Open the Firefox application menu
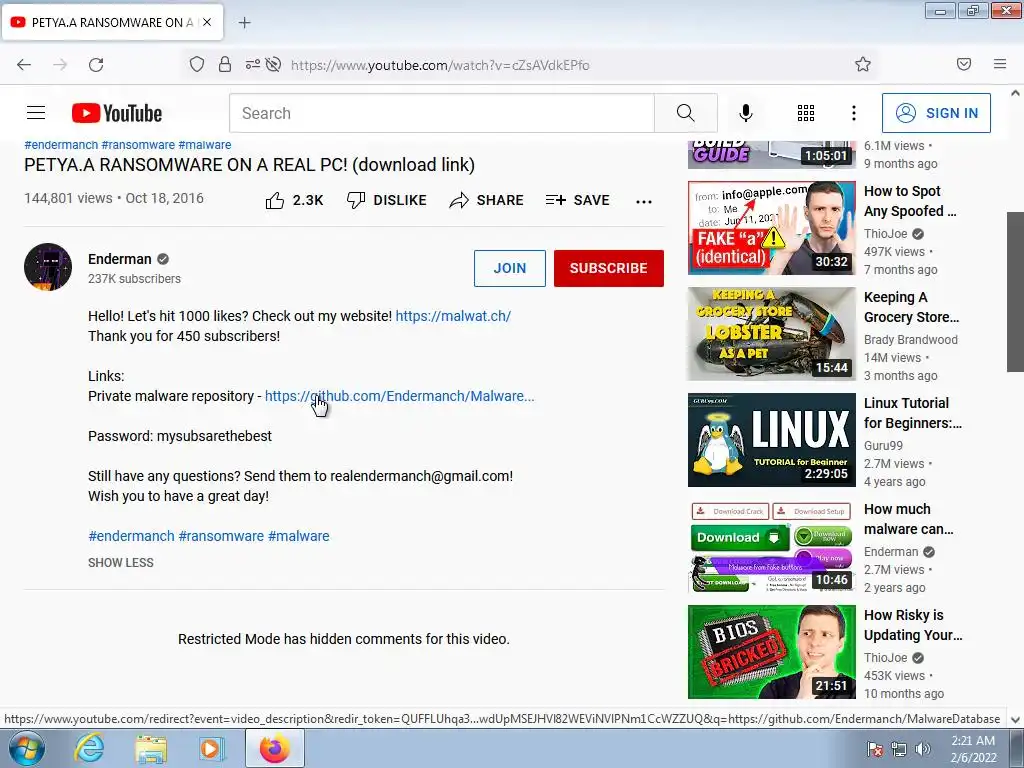The image size is (1024, 768). (1000, 64)
